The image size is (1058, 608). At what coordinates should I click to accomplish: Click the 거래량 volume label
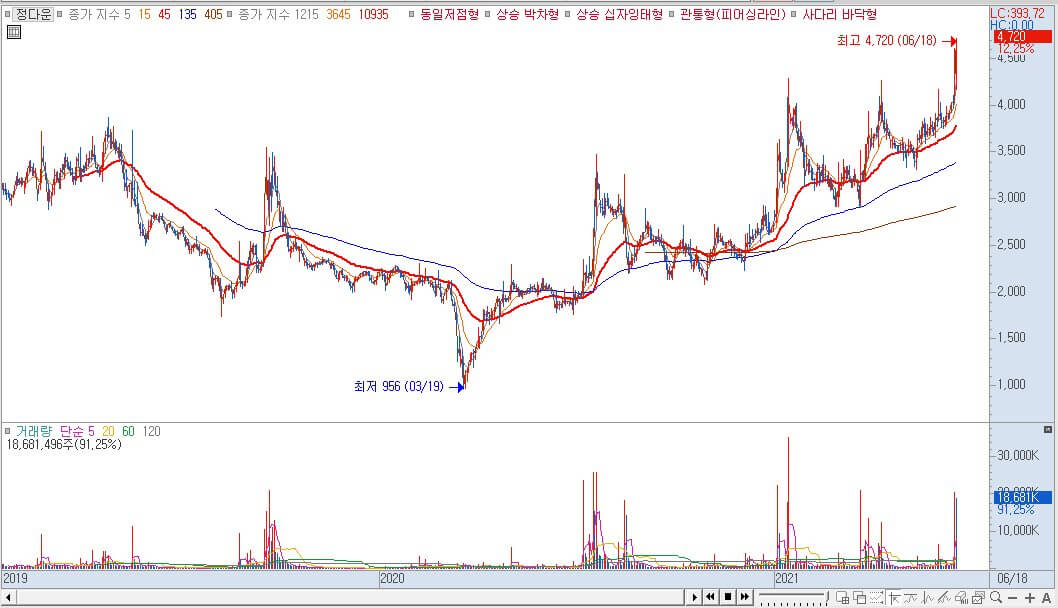tap(34, 431)
